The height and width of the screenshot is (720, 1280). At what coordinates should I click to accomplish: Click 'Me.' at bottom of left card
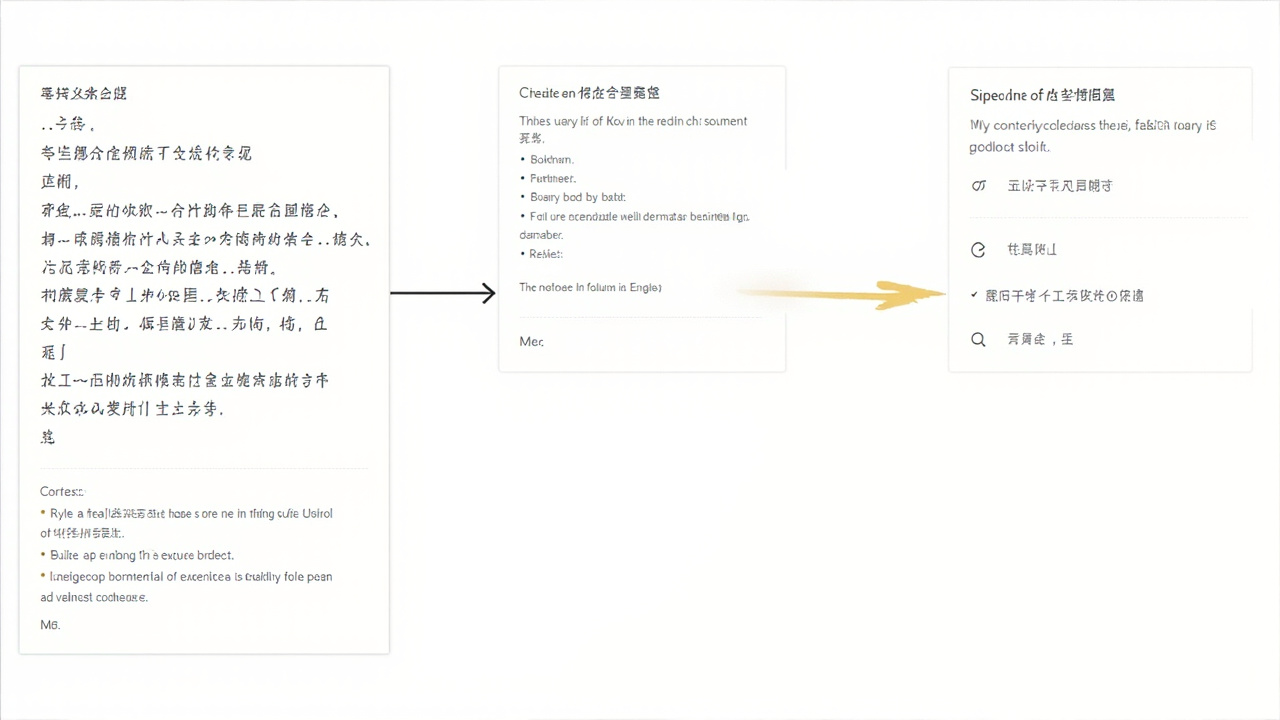click(50, 624)
